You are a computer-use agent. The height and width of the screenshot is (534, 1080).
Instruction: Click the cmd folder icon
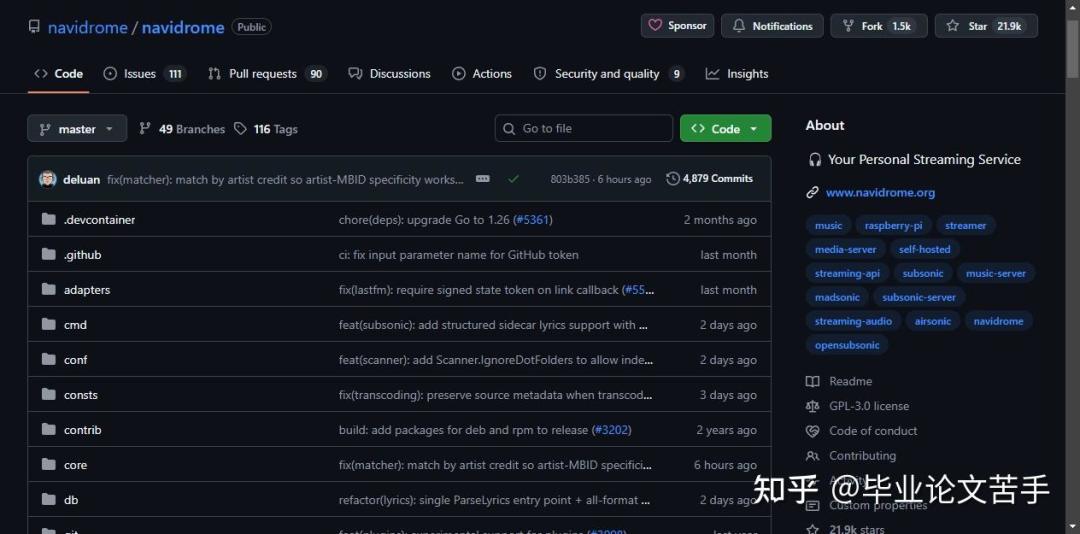[48, 325]
